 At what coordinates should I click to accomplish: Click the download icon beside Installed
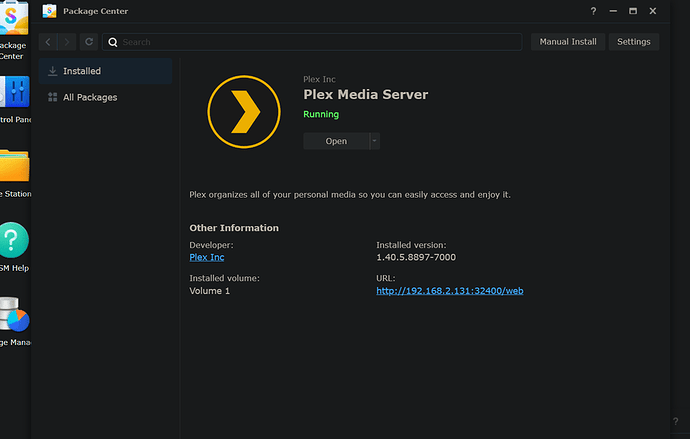[x=52, y=71]
